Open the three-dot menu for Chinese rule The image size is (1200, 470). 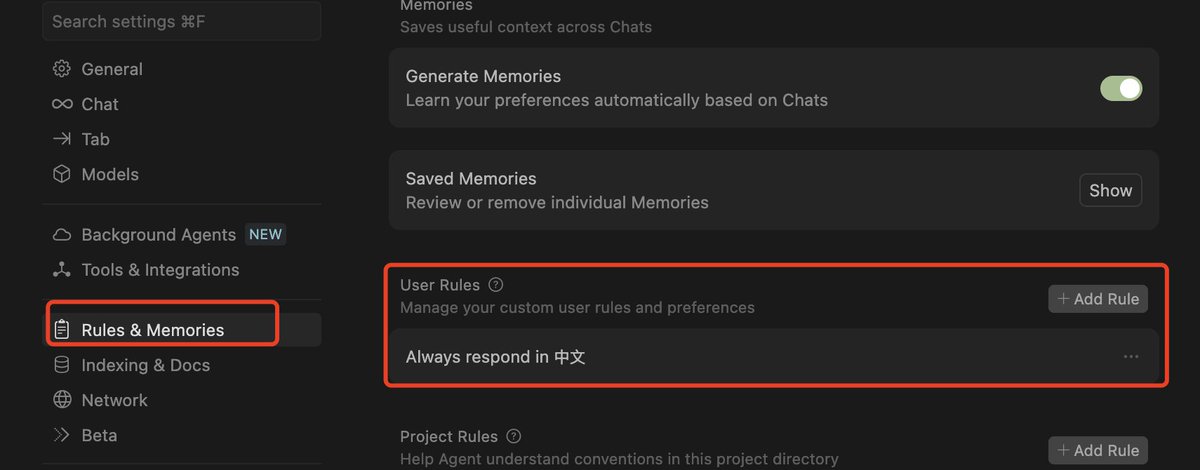click(x=1131, y=357)
